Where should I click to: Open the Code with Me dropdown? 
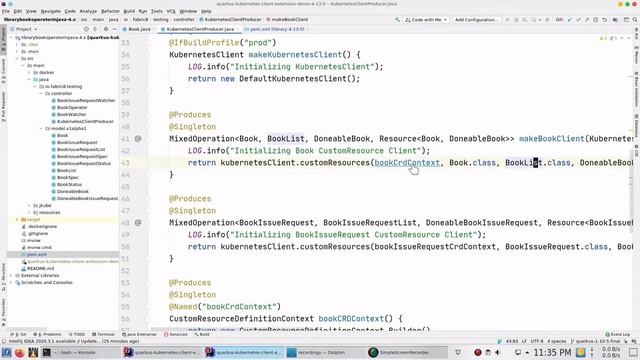pos(426,20)
